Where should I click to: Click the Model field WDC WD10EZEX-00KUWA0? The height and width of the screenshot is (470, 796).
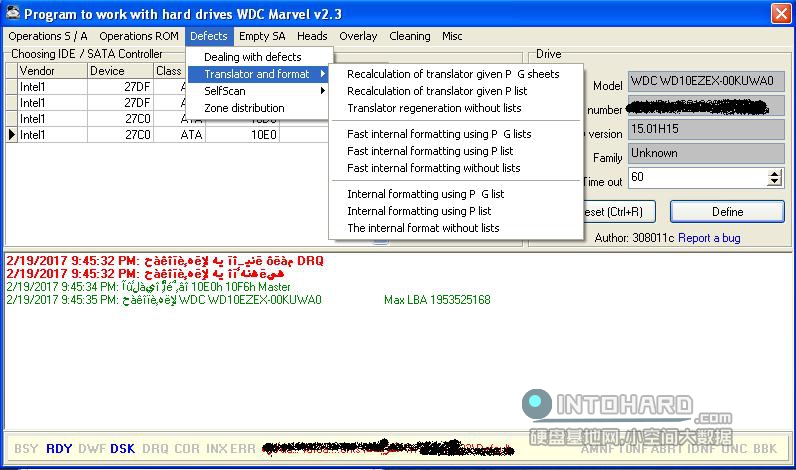[706, 81]
